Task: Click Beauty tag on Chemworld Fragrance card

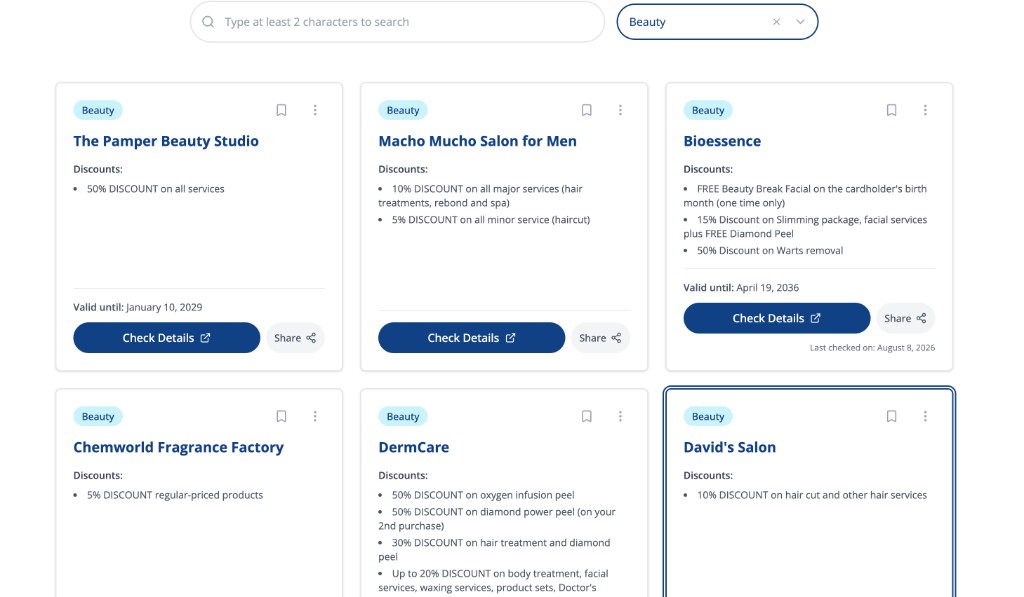Action: click(x=98, y=417)
